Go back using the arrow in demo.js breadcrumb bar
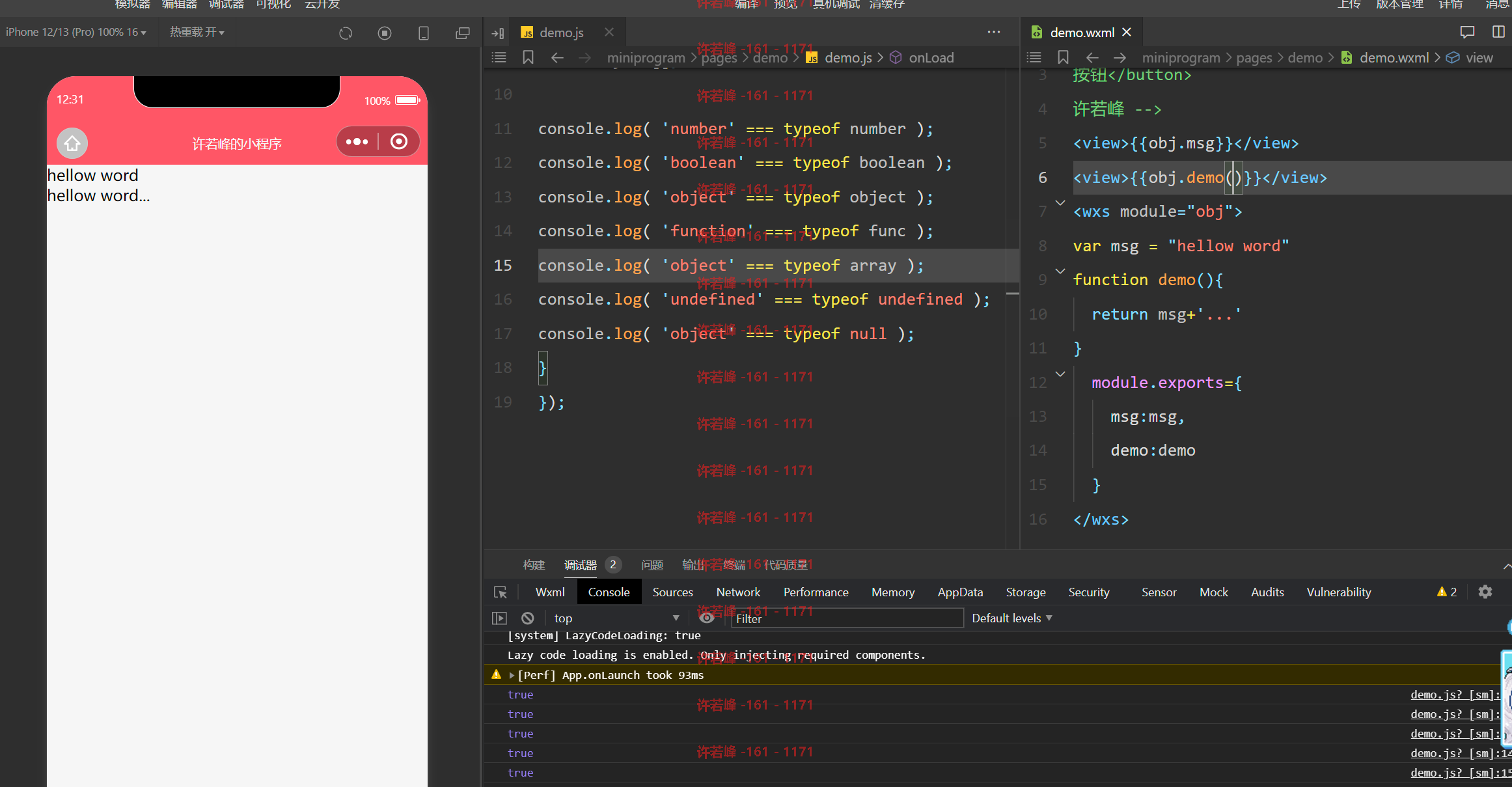 point(557,57)
